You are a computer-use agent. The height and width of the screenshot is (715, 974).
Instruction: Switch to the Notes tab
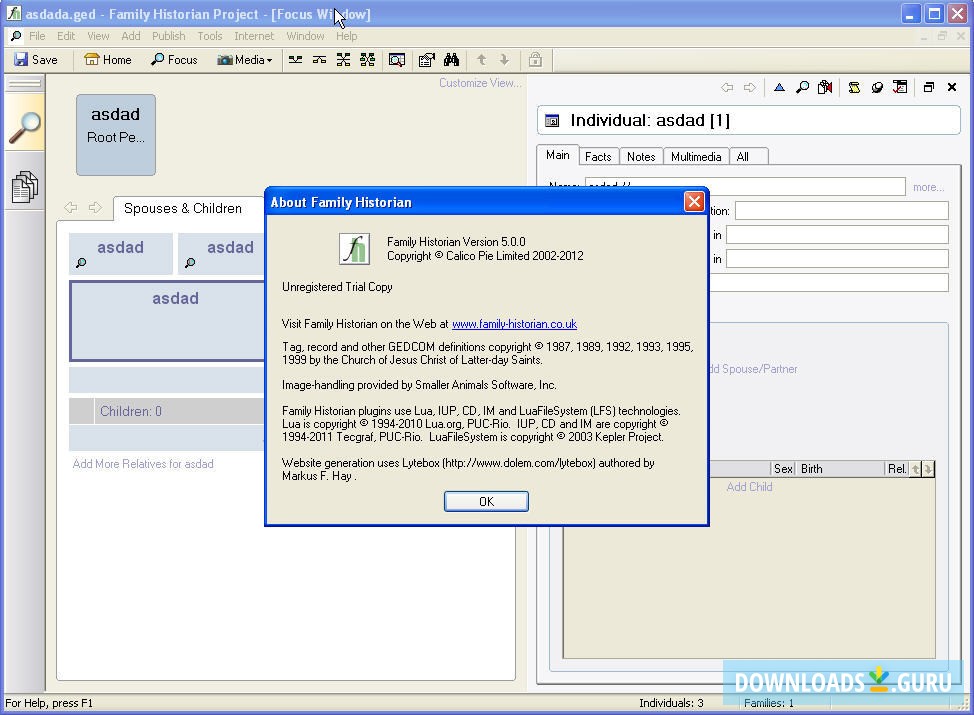641,157
